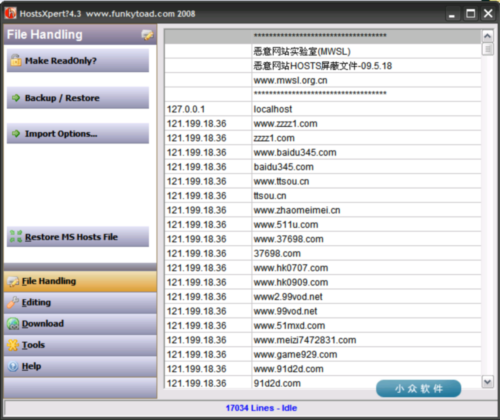Select the www.511u.com entry
Screen dimensions: 500x420
[366, 225]
